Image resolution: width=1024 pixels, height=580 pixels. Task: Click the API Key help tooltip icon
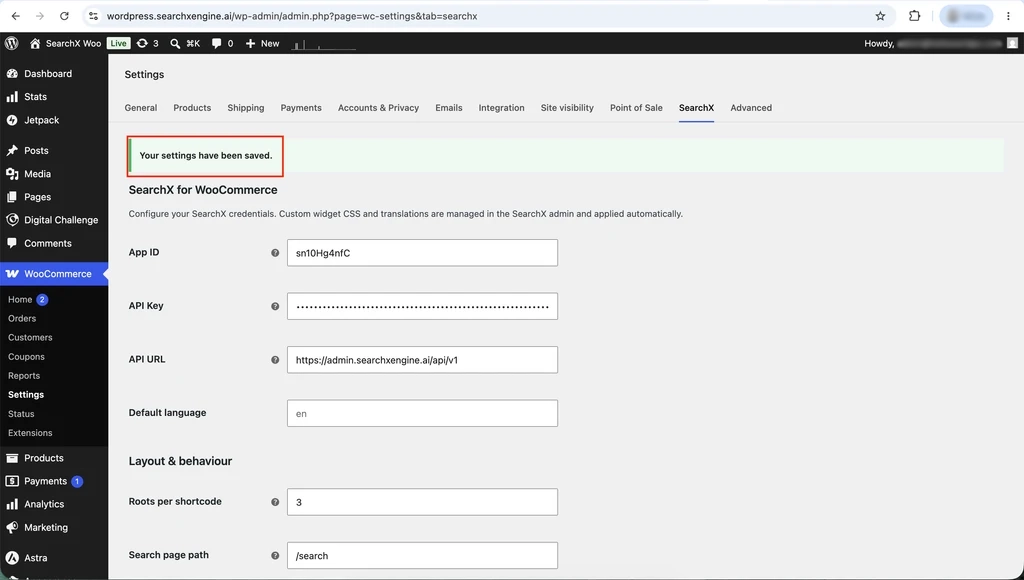point(275,306)
